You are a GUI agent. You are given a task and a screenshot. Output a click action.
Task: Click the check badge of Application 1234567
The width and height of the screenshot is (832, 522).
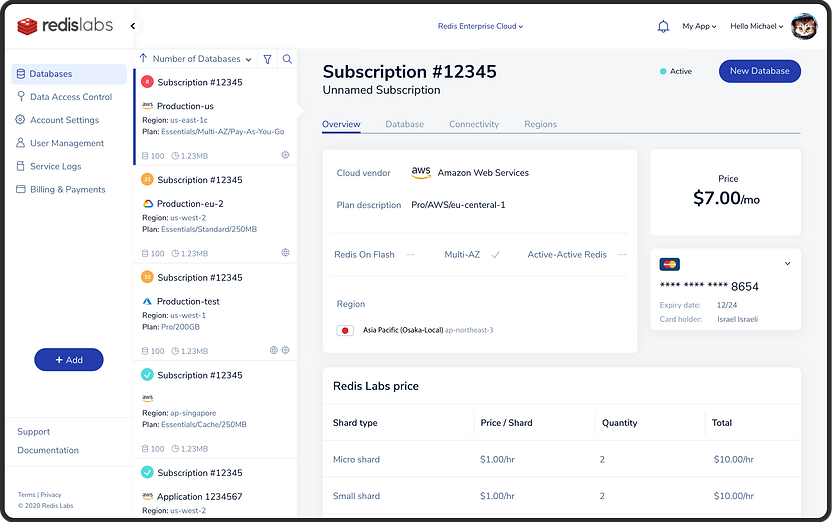click(x=148, y=472)
